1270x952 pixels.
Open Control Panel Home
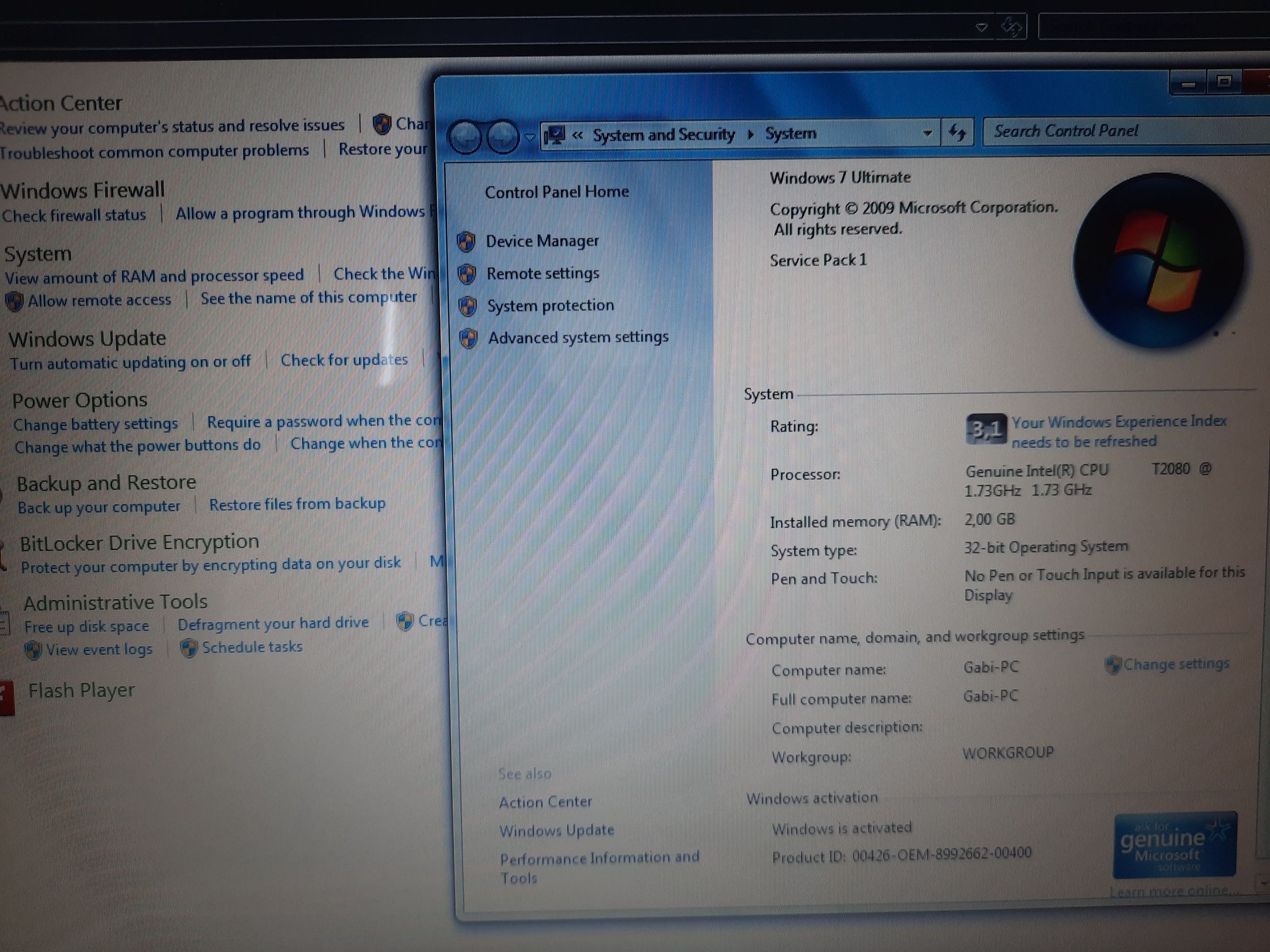coord(557,192)
